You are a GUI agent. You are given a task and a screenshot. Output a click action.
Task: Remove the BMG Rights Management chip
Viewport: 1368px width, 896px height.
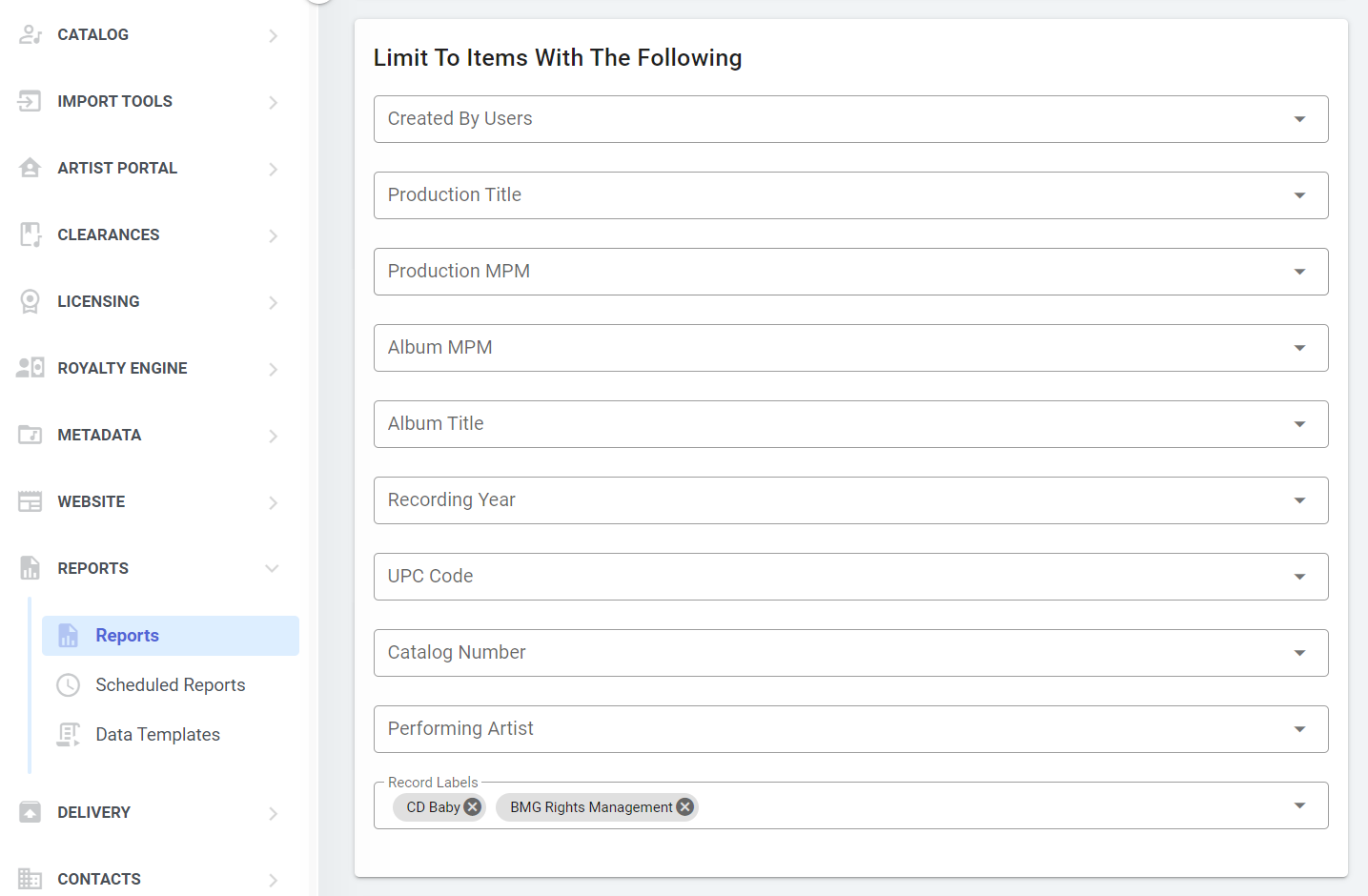[x=685, y=807]
